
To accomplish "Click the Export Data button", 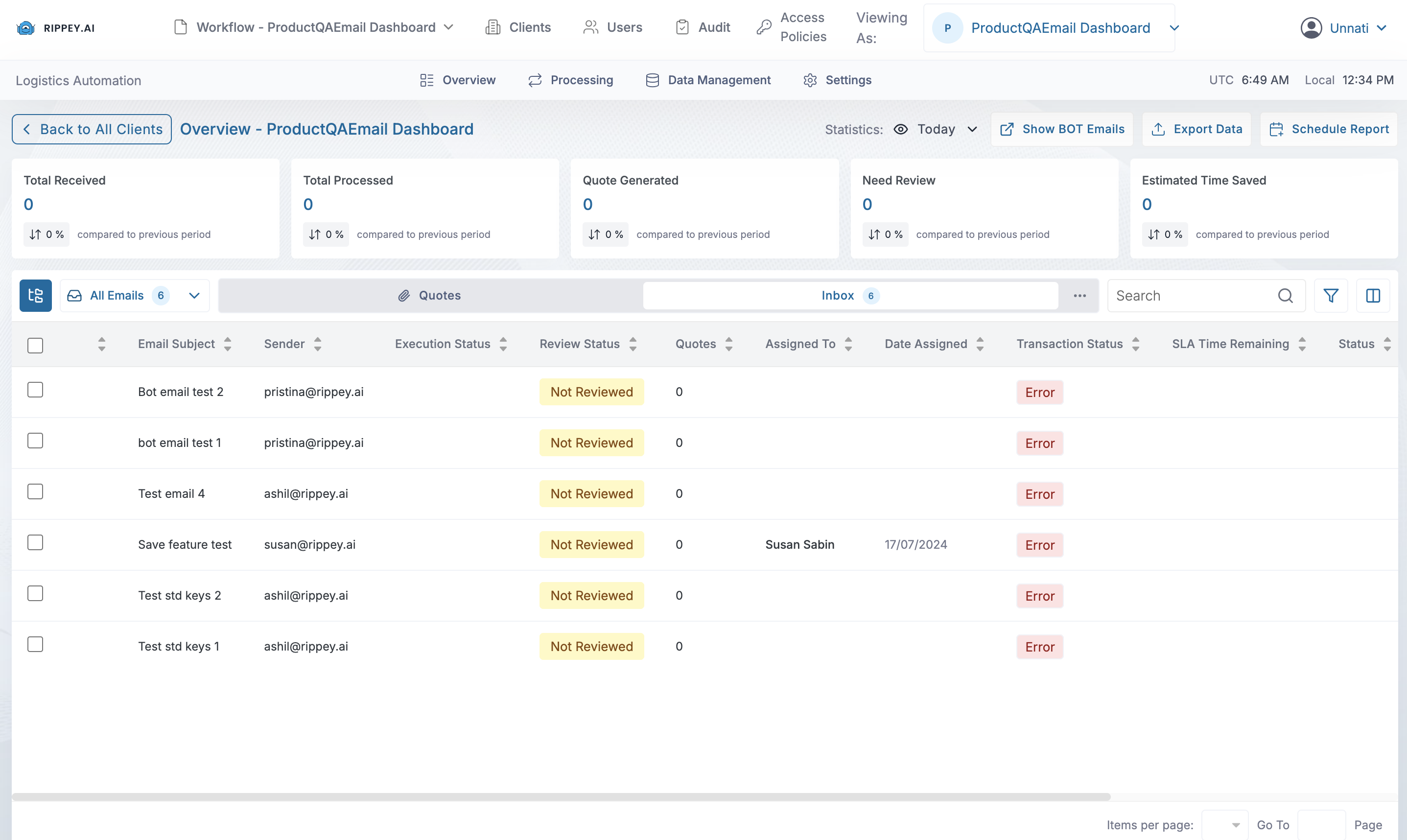I will [1196, 129].
